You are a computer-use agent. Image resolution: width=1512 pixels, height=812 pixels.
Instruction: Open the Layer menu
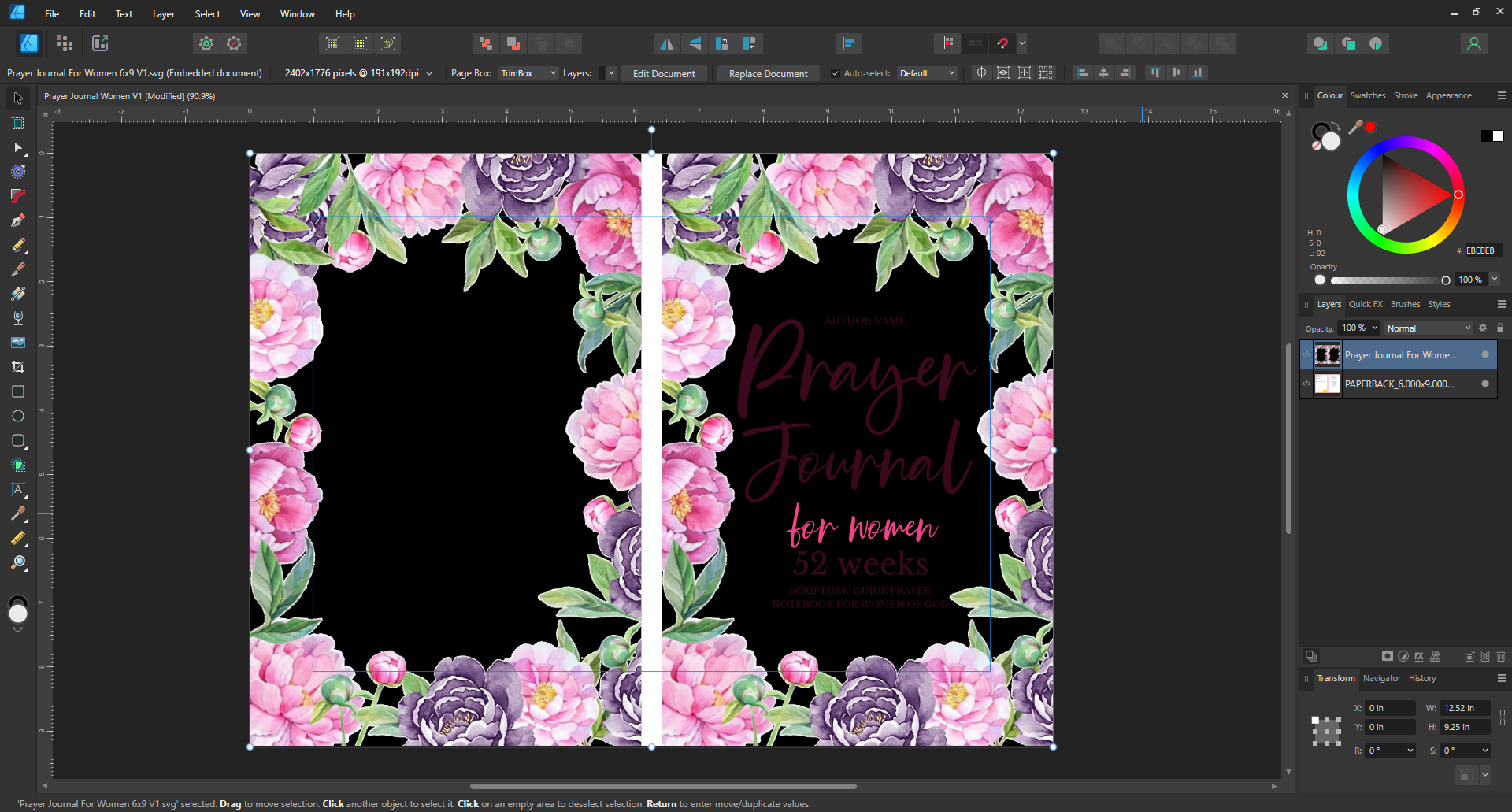[x=164, y=13]
